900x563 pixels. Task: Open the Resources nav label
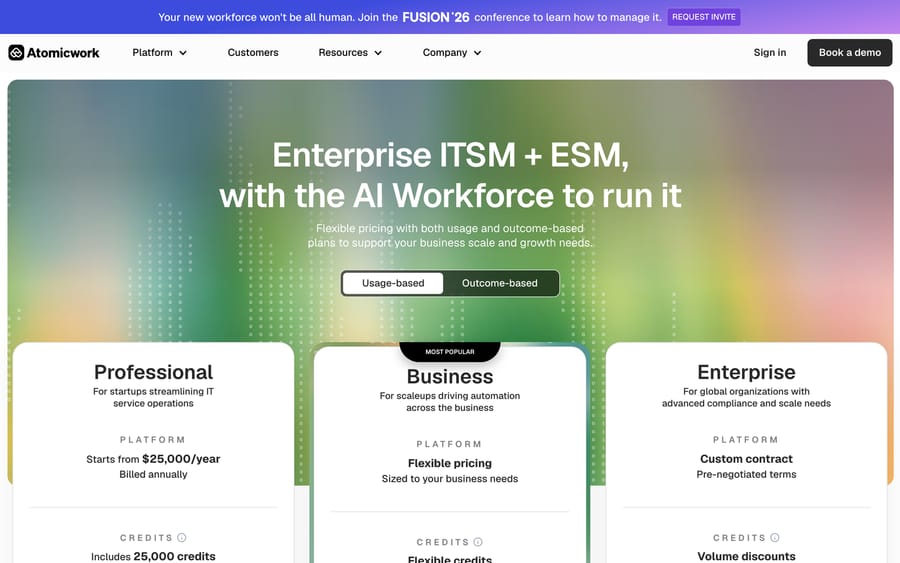click(x=343, y=52)
